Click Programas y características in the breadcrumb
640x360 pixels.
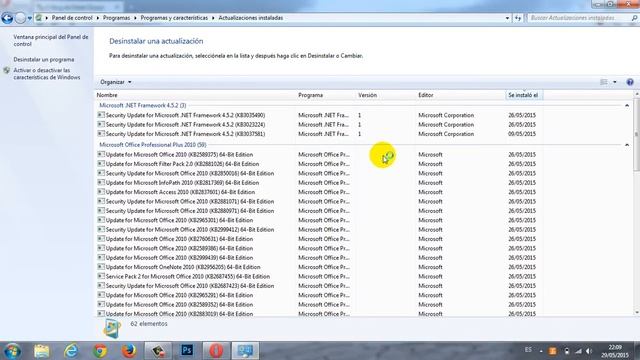[x=174, y=18]
